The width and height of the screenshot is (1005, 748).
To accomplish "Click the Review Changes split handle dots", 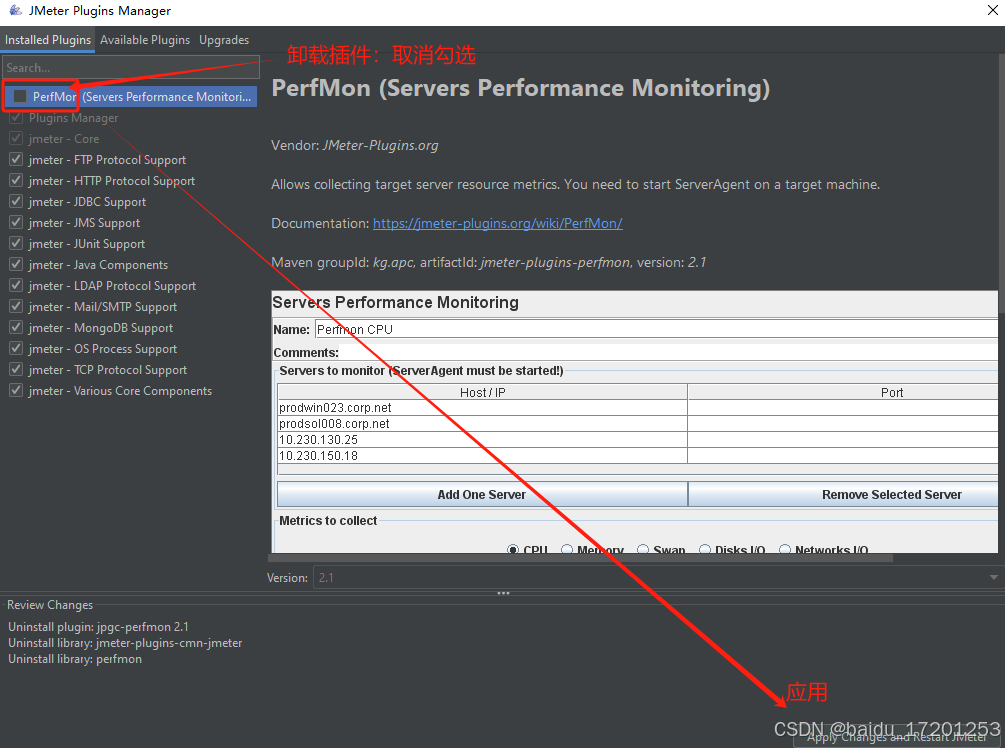I will (x=503, y=593).
